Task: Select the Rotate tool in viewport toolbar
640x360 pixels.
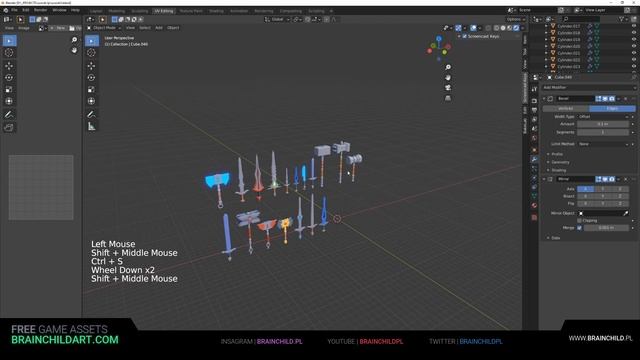Action: [91, 78]
